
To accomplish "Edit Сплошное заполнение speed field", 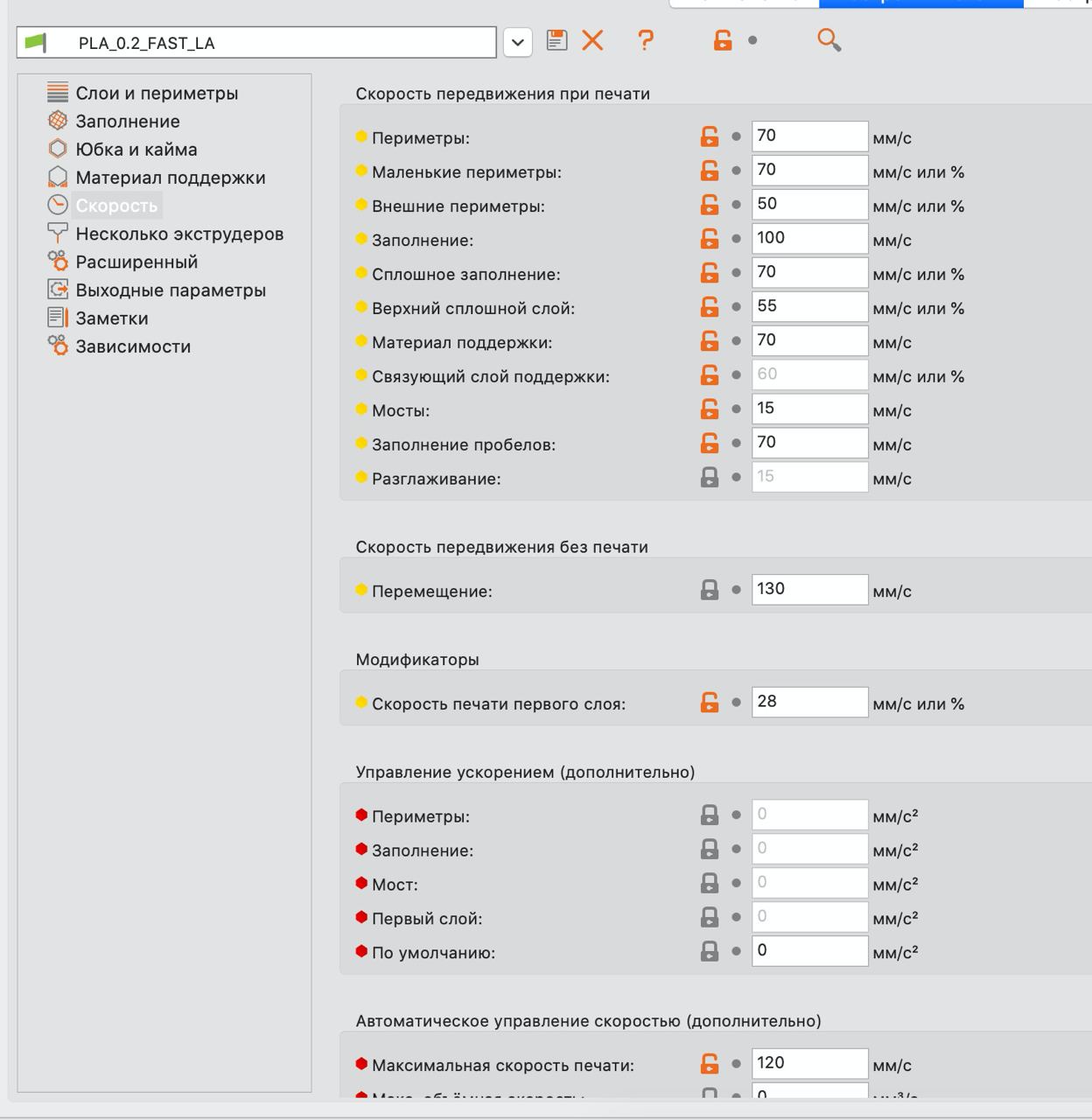I will click(809, 273).
